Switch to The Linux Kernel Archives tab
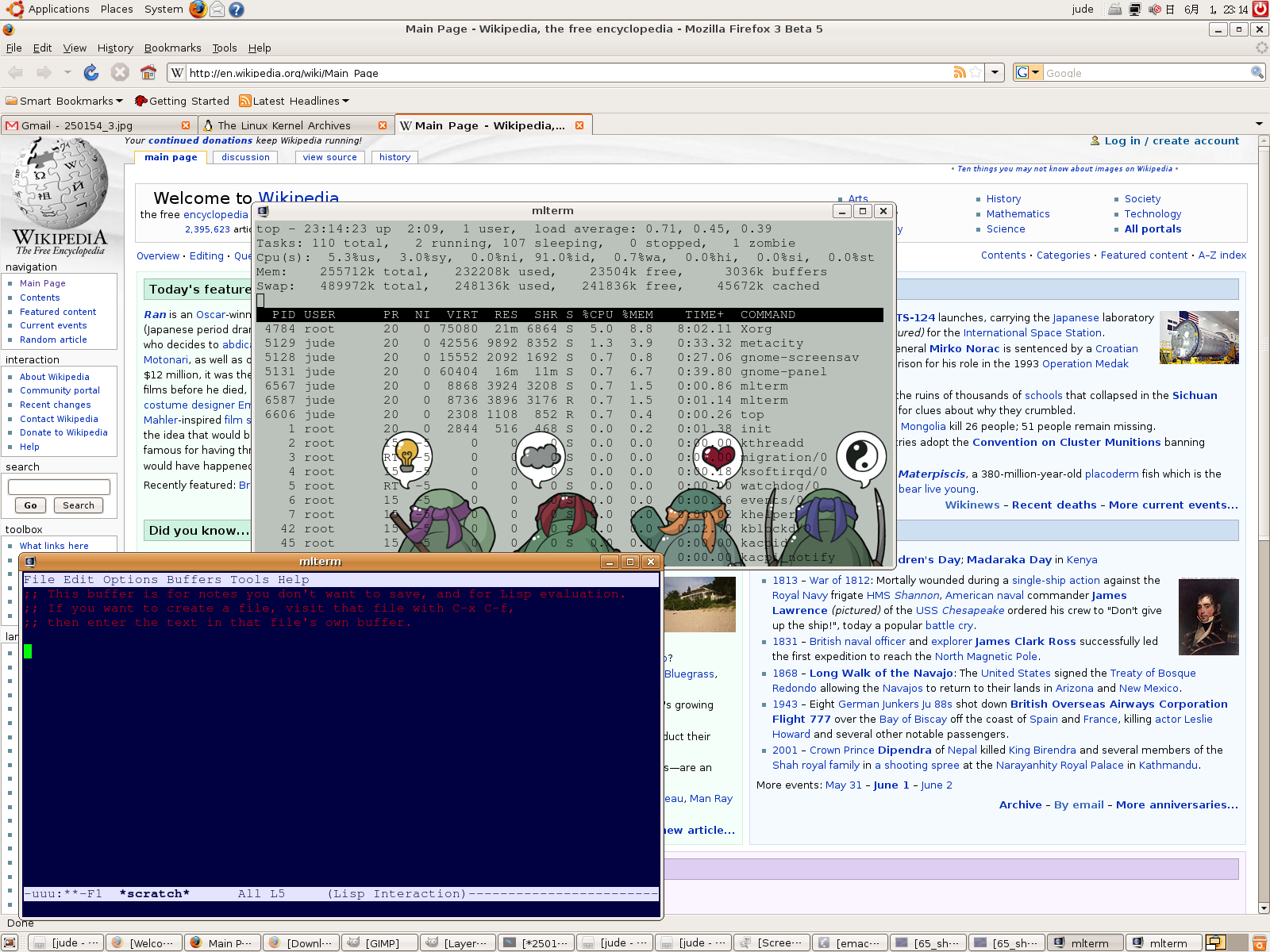1270x952 pixels. point(295,125)
